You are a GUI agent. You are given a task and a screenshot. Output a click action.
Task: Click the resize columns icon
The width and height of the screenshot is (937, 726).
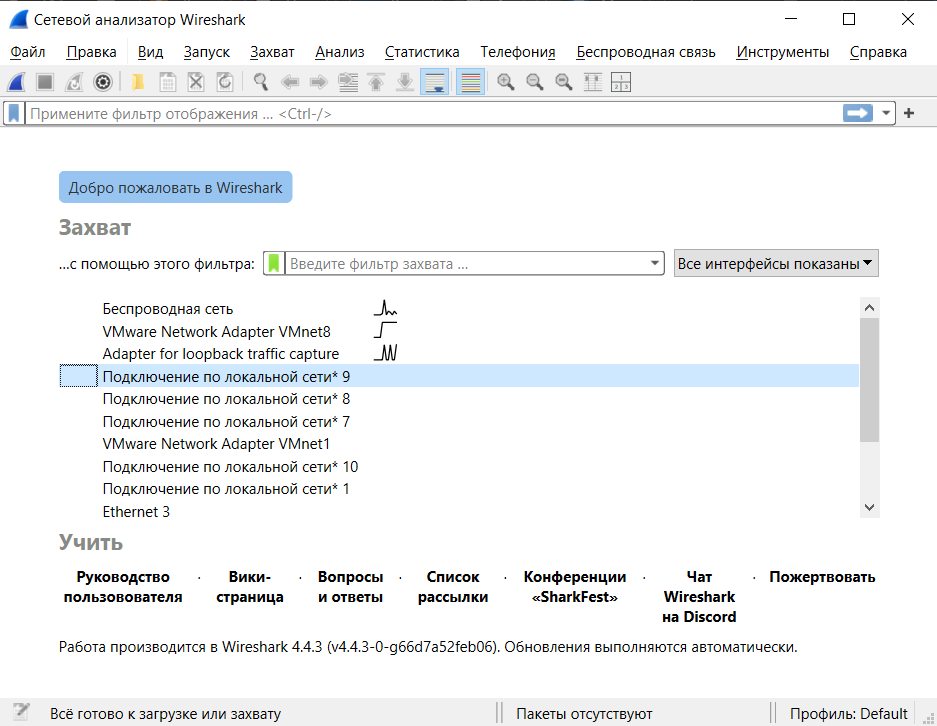592,82
